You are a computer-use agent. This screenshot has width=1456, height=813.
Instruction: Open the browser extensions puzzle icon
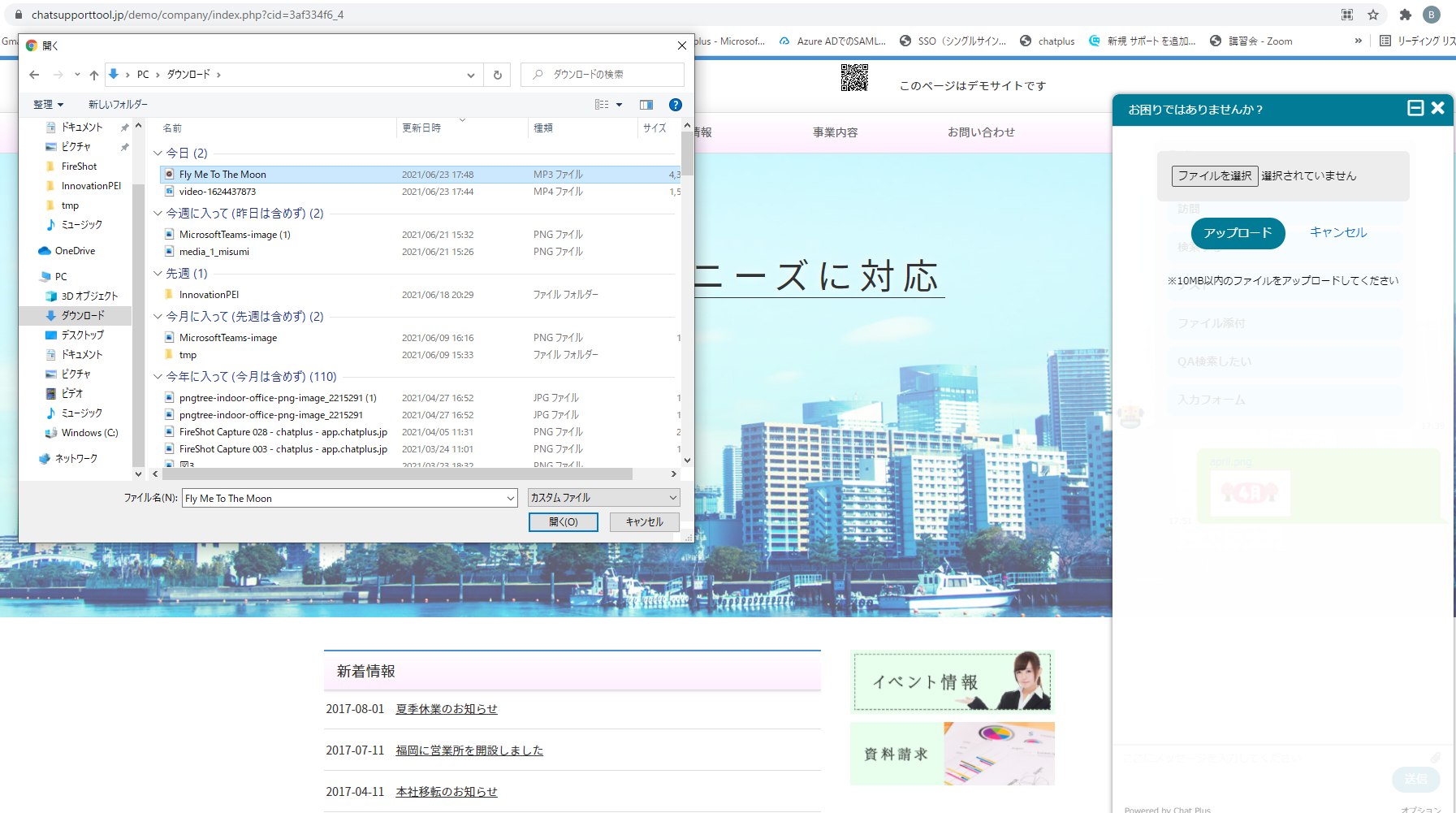[x=1406, y=15]
